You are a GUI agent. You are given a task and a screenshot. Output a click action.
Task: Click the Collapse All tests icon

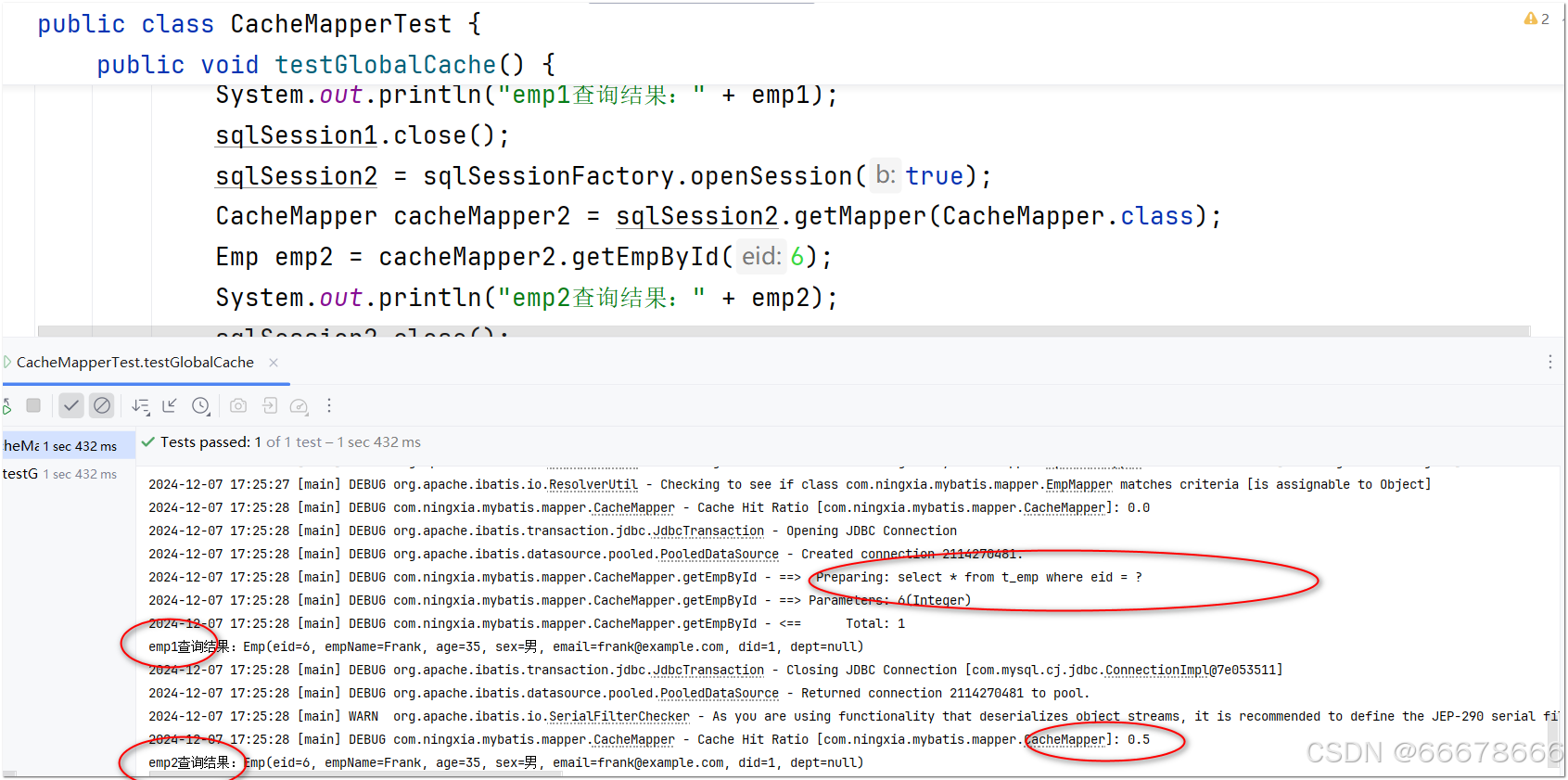click(170, 405)
